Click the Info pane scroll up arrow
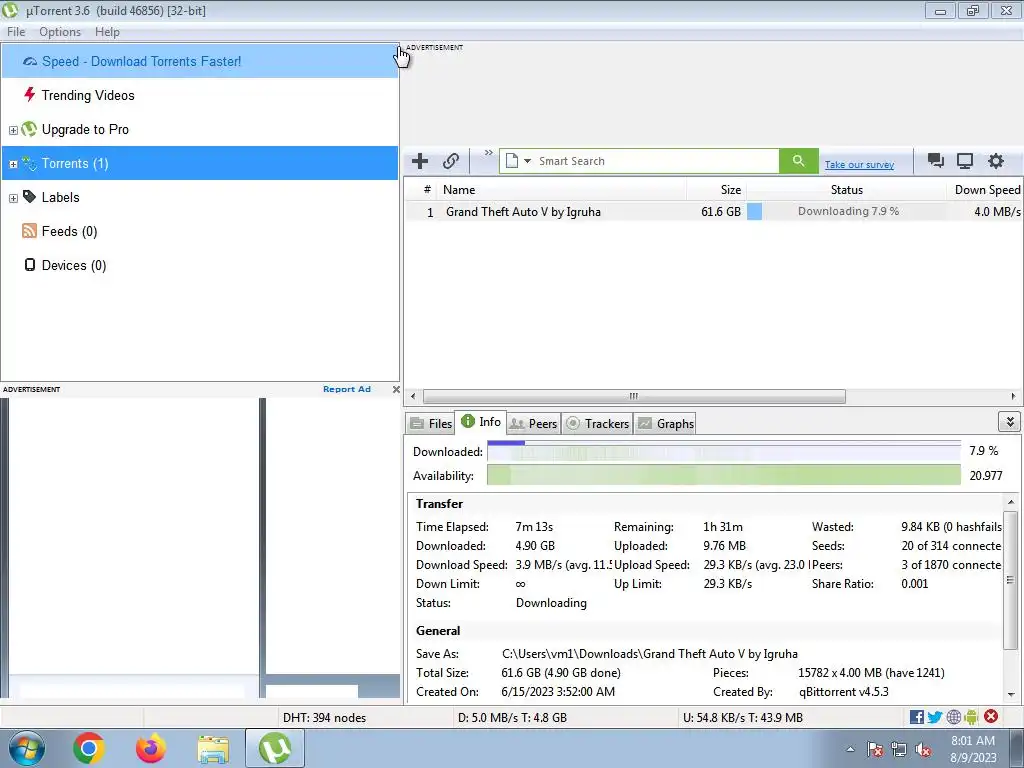 pyautogui.click(x=1010, y=502)
